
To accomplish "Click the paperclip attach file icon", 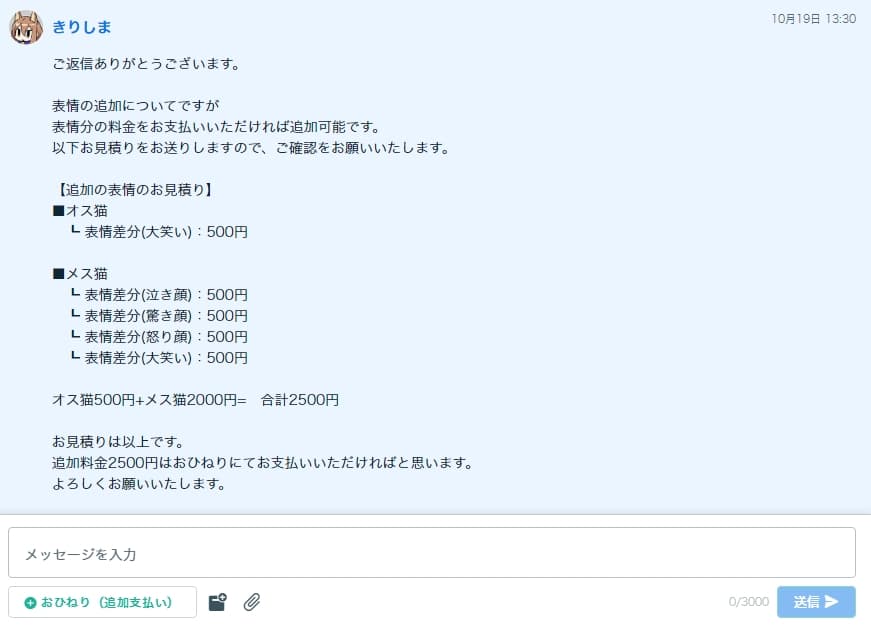I will [x=252, y=602].
